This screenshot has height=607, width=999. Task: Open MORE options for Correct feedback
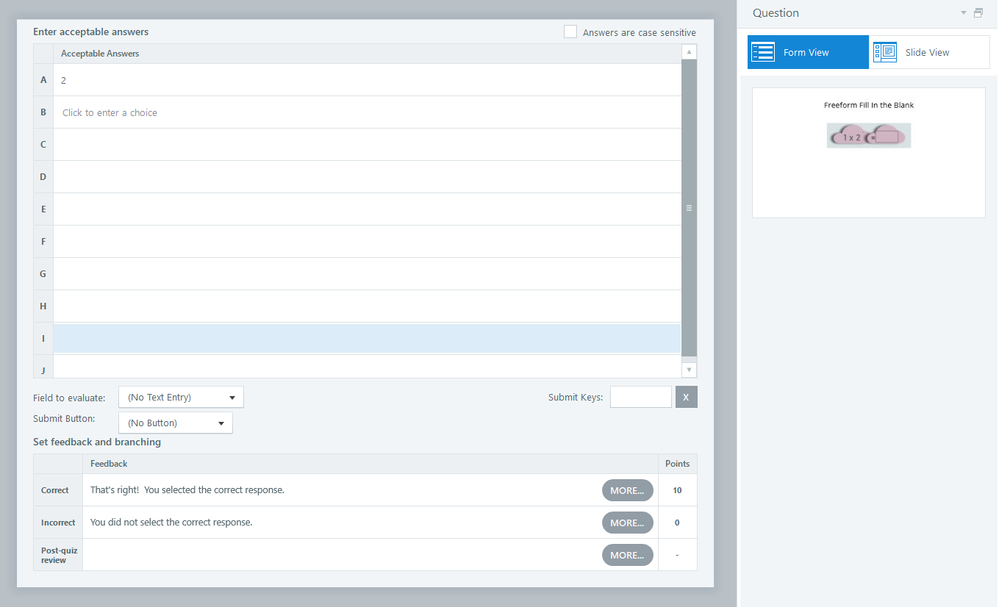point(628,490)
